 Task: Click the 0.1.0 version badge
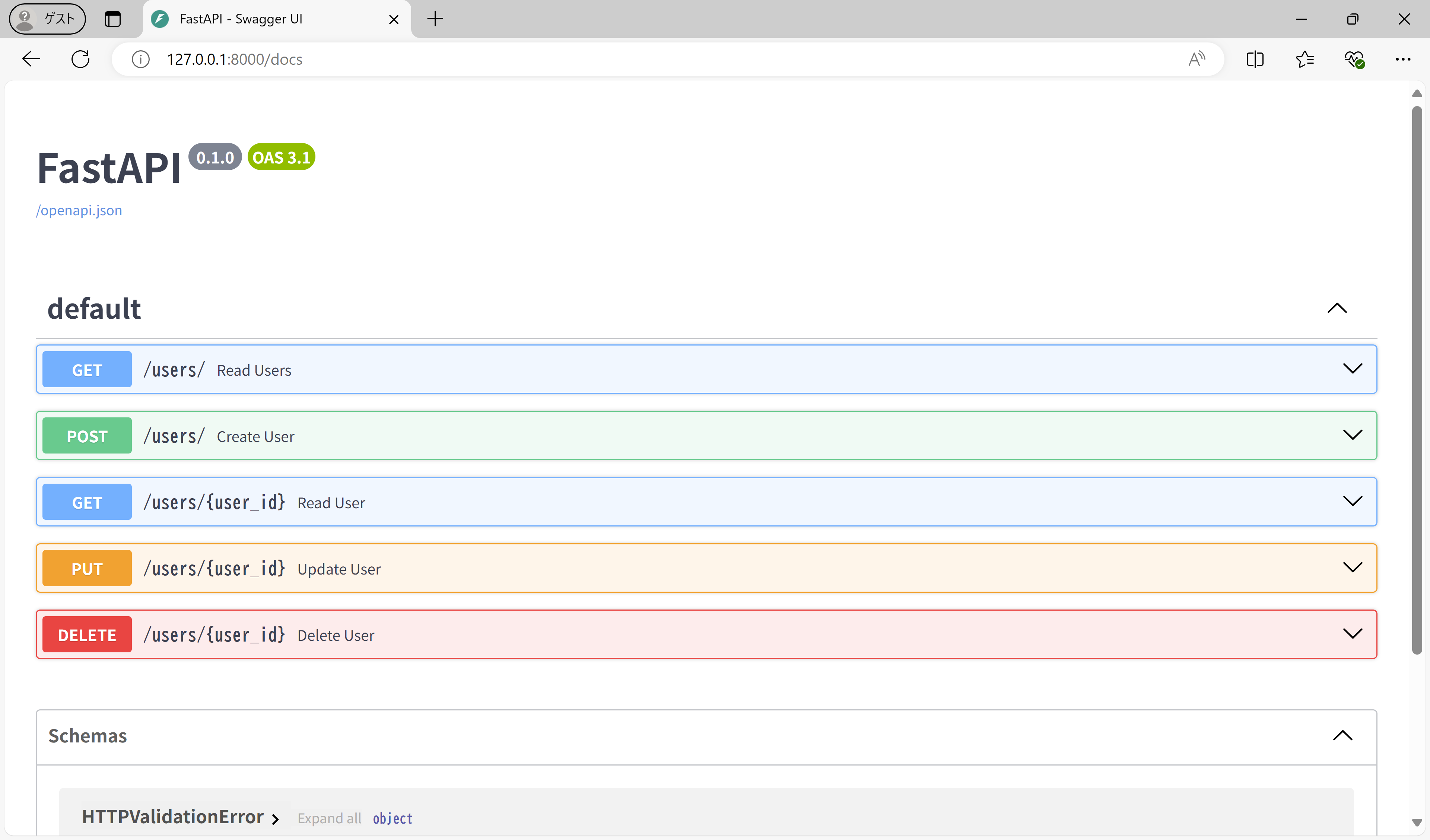[x=215, y=157]
